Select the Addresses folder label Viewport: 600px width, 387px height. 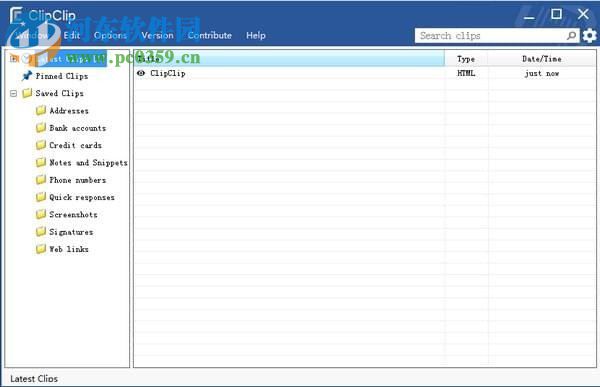pyautogui.click(x=69, y=111)
